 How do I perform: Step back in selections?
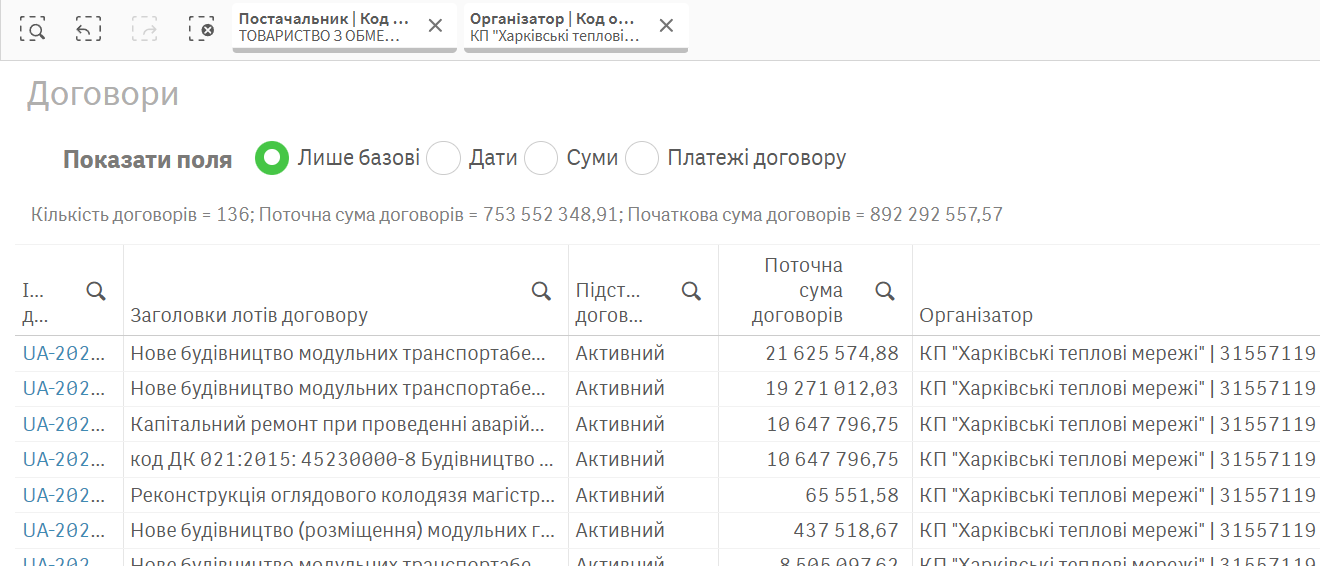point(89,29)
